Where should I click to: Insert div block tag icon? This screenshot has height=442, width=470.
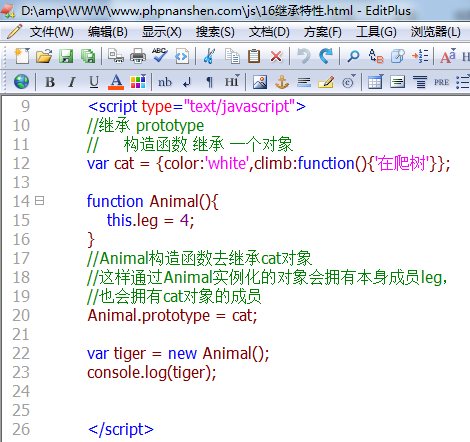point(397,82)
